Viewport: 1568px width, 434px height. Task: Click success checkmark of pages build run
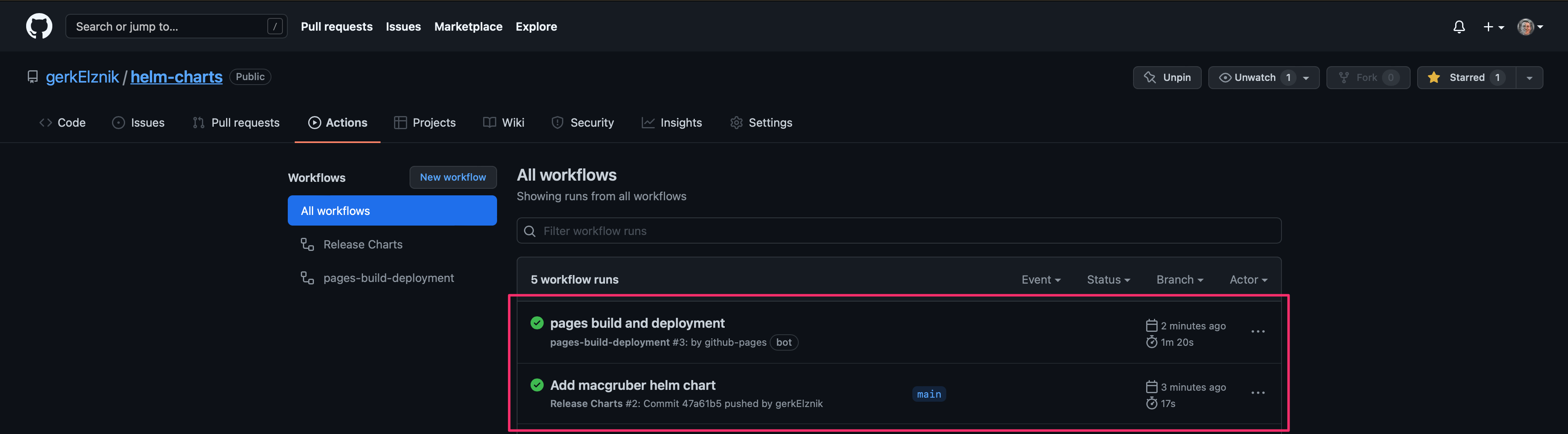537,322
